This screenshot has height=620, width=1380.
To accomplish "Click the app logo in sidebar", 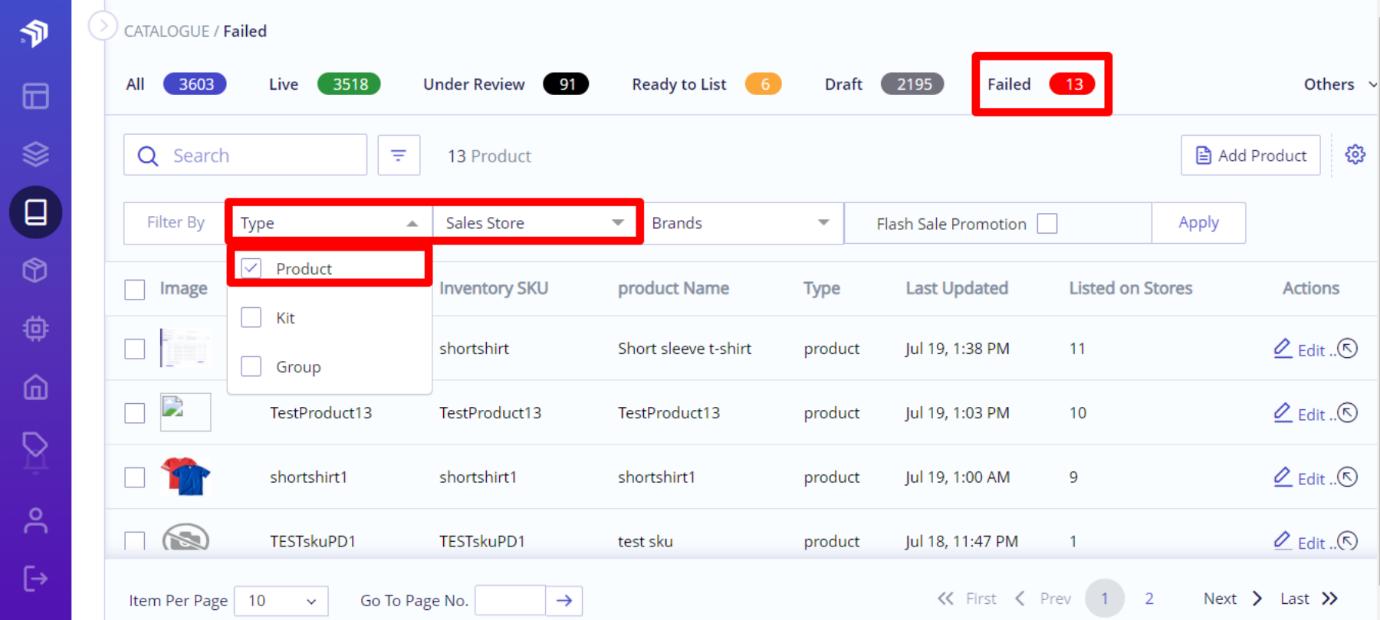I will tap(34, 33).
